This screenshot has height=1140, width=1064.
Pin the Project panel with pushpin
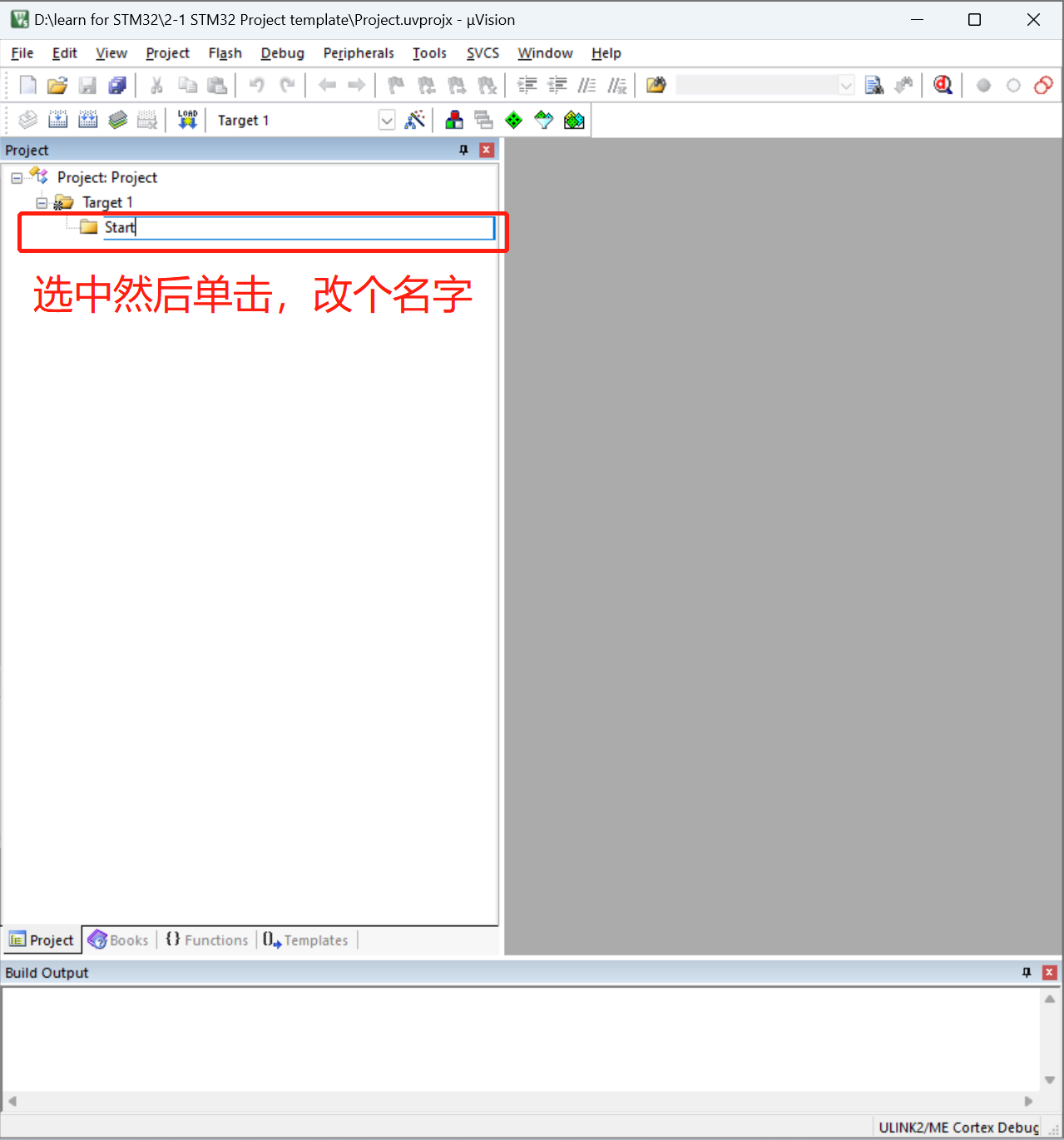point(463,150)
